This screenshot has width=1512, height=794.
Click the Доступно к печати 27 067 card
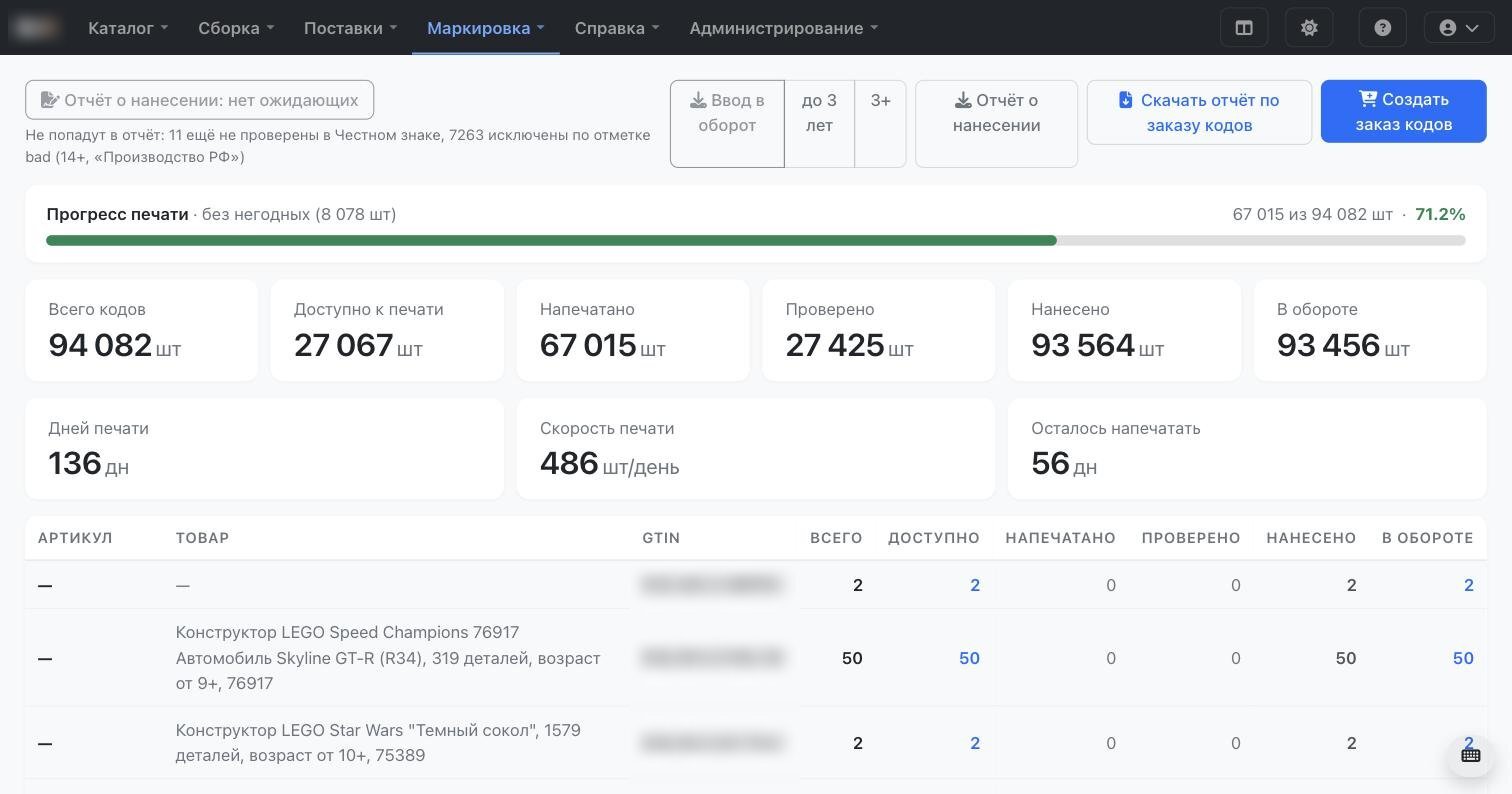(x=387, y=330)
